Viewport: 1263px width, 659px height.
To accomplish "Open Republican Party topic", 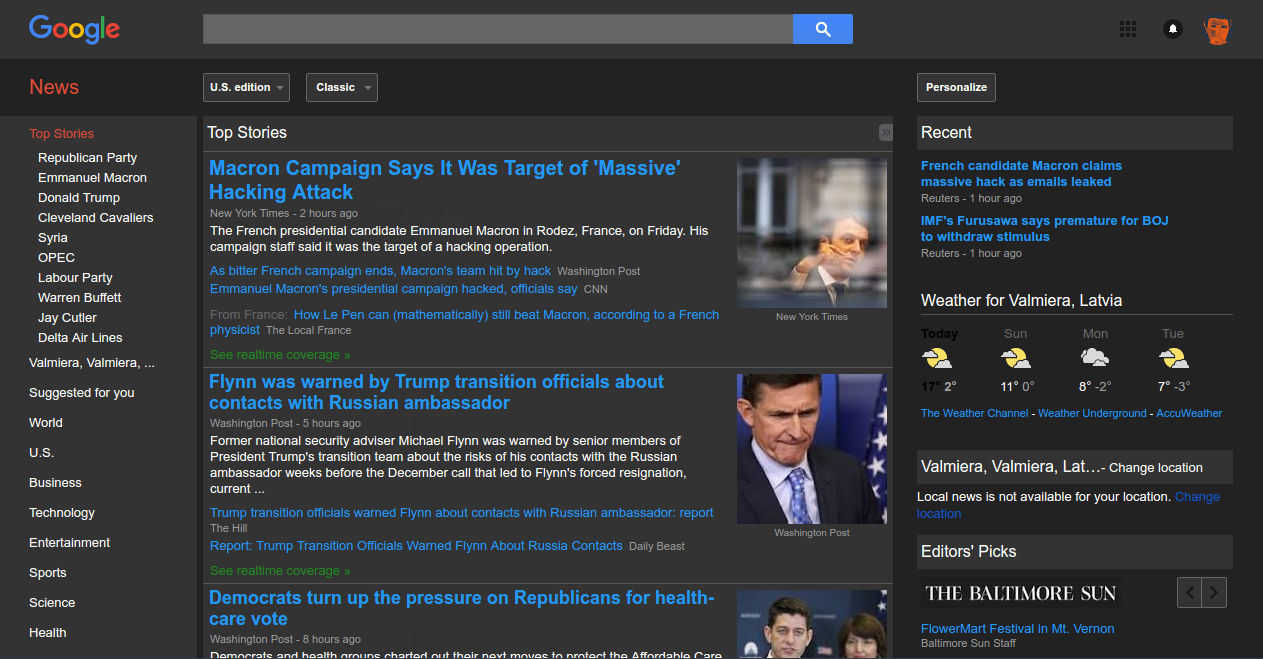I will point(87,157).
